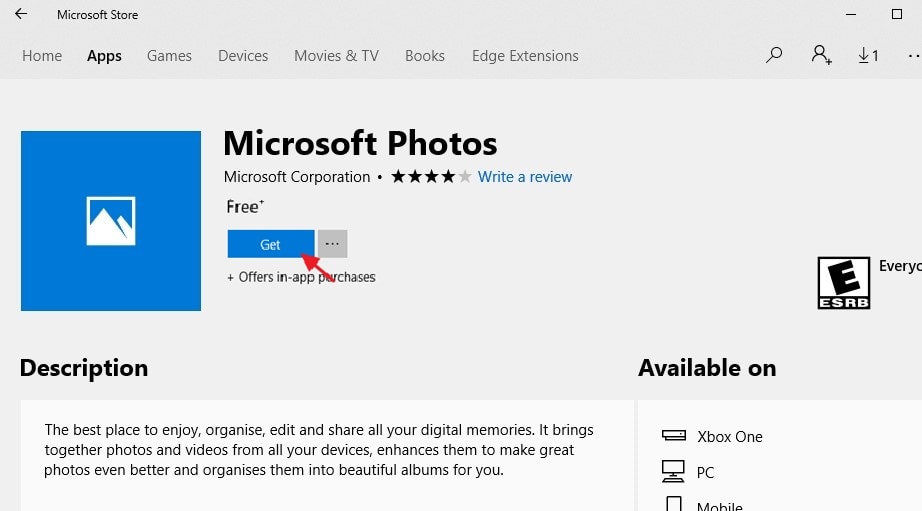
Task: Open the Books tab
Action: point(425,56)
